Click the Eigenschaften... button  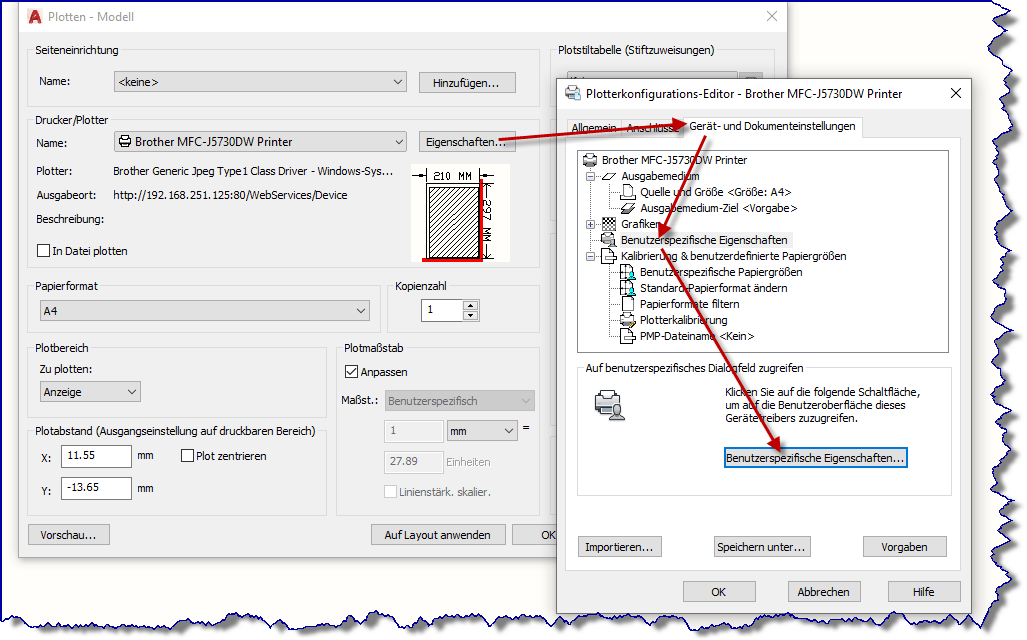(x=466, y=142)
